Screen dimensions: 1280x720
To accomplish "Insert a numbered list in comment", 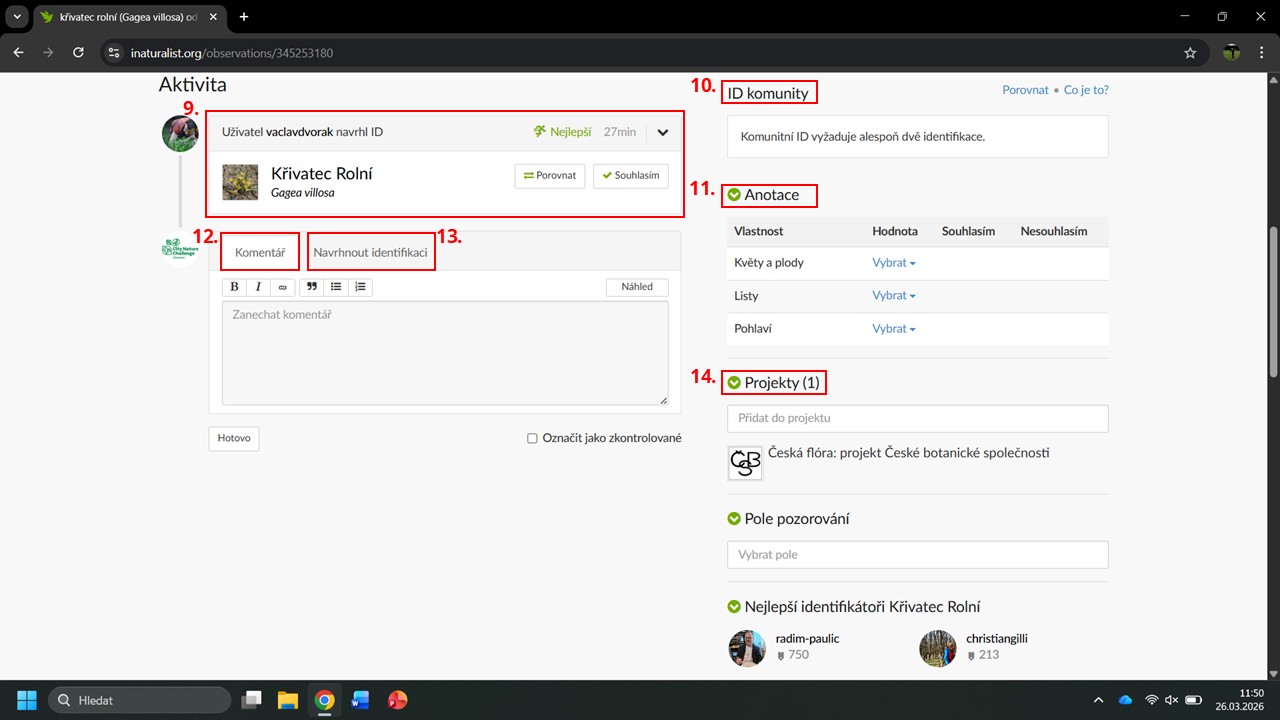I will [x=360, y=287].
